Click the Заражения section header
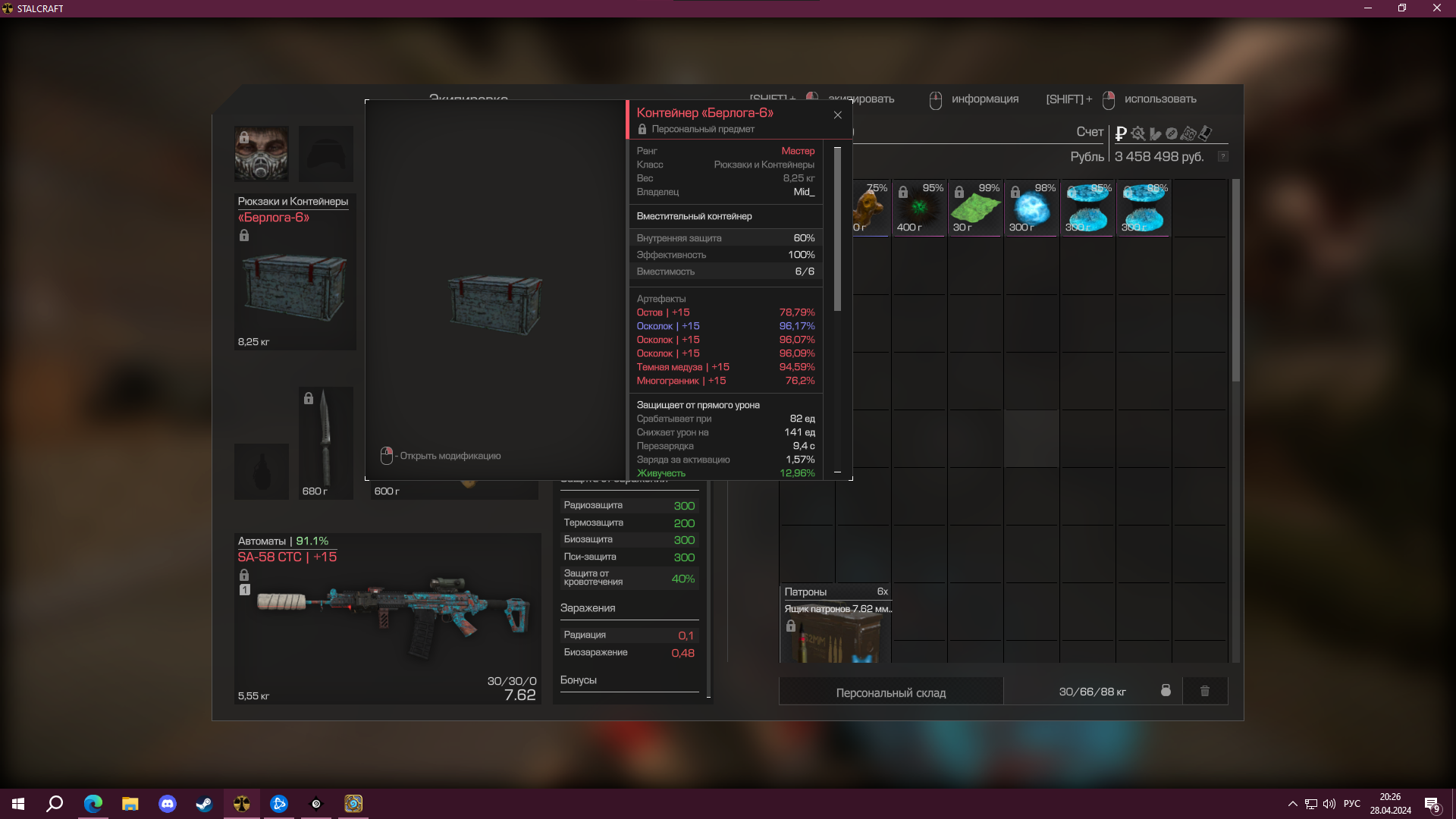This screenshot has width=1456, height=819. click(588, 608)
